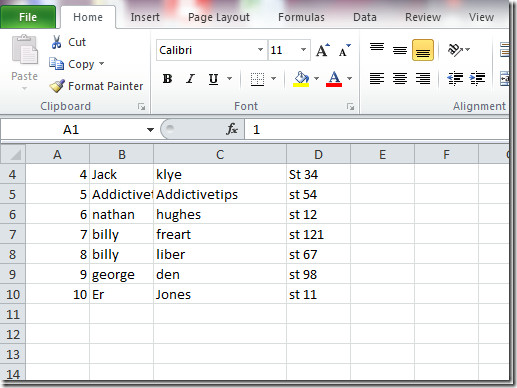Select column E header

tap(382, 154)
